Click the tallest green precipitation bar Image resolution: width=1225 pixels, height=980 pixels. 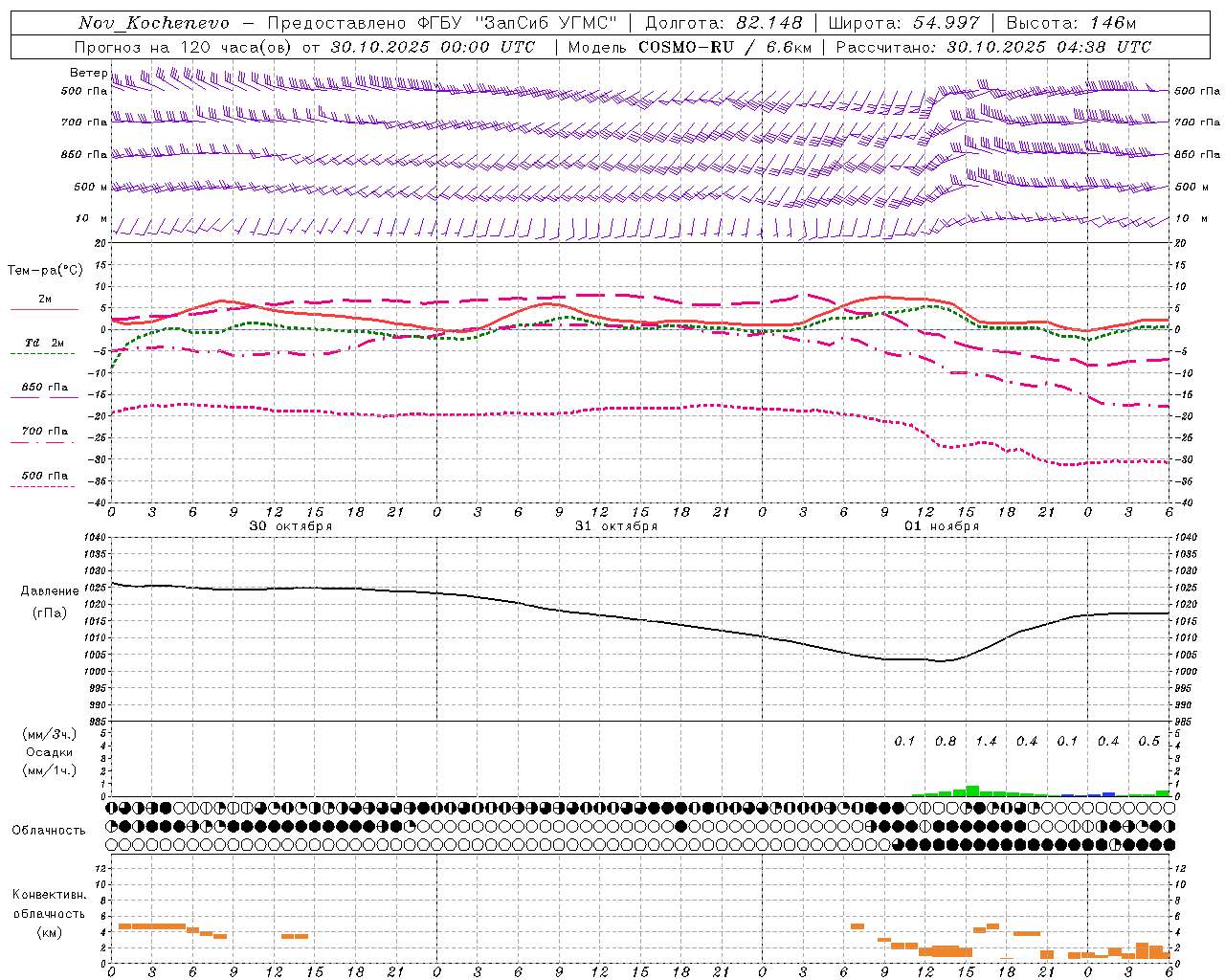(x=972, y=791)
